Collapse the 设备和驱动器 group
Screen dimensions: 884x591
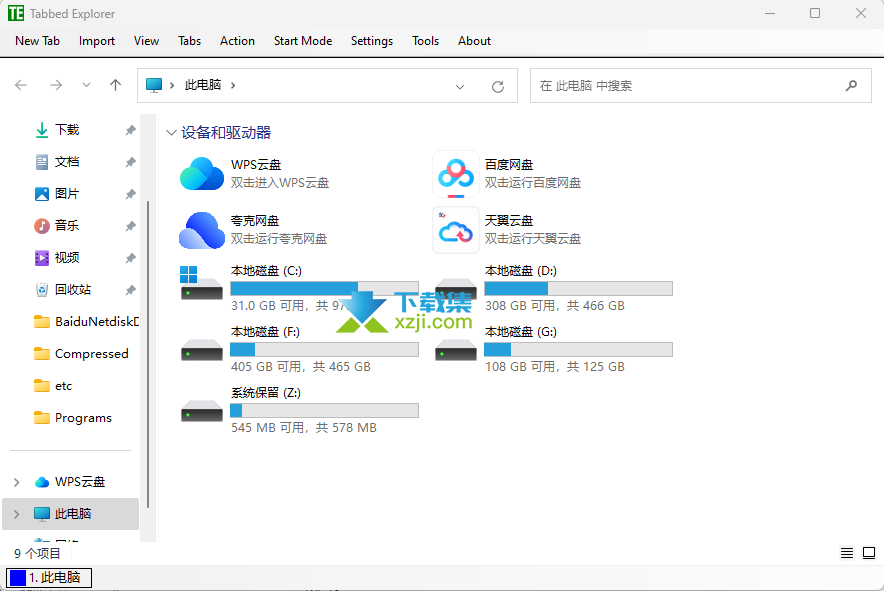click(x=171, y=133)
